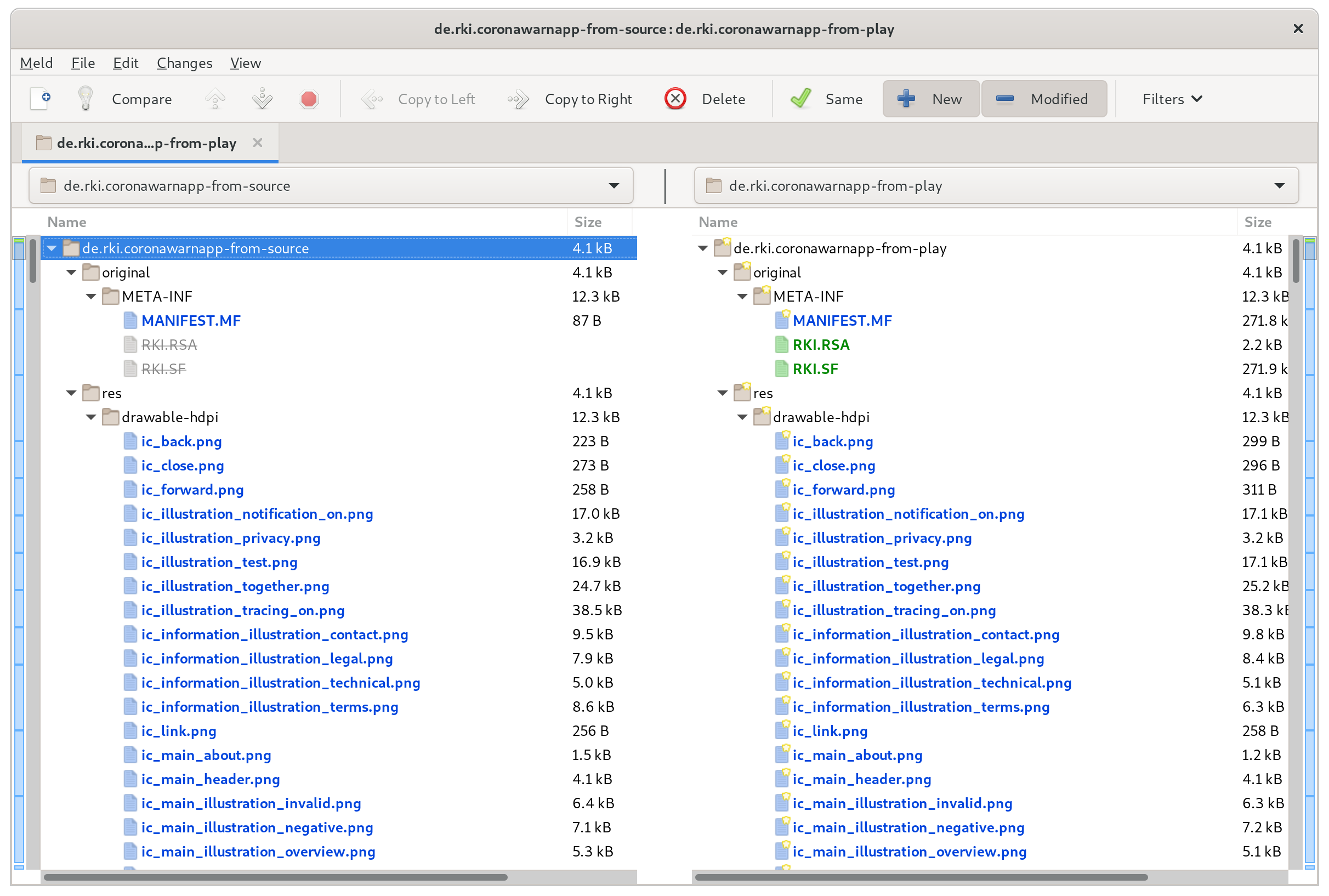Viewport: 1329px width, 896px height.
Task: Open the Meld menu
Action: [37, 63]
